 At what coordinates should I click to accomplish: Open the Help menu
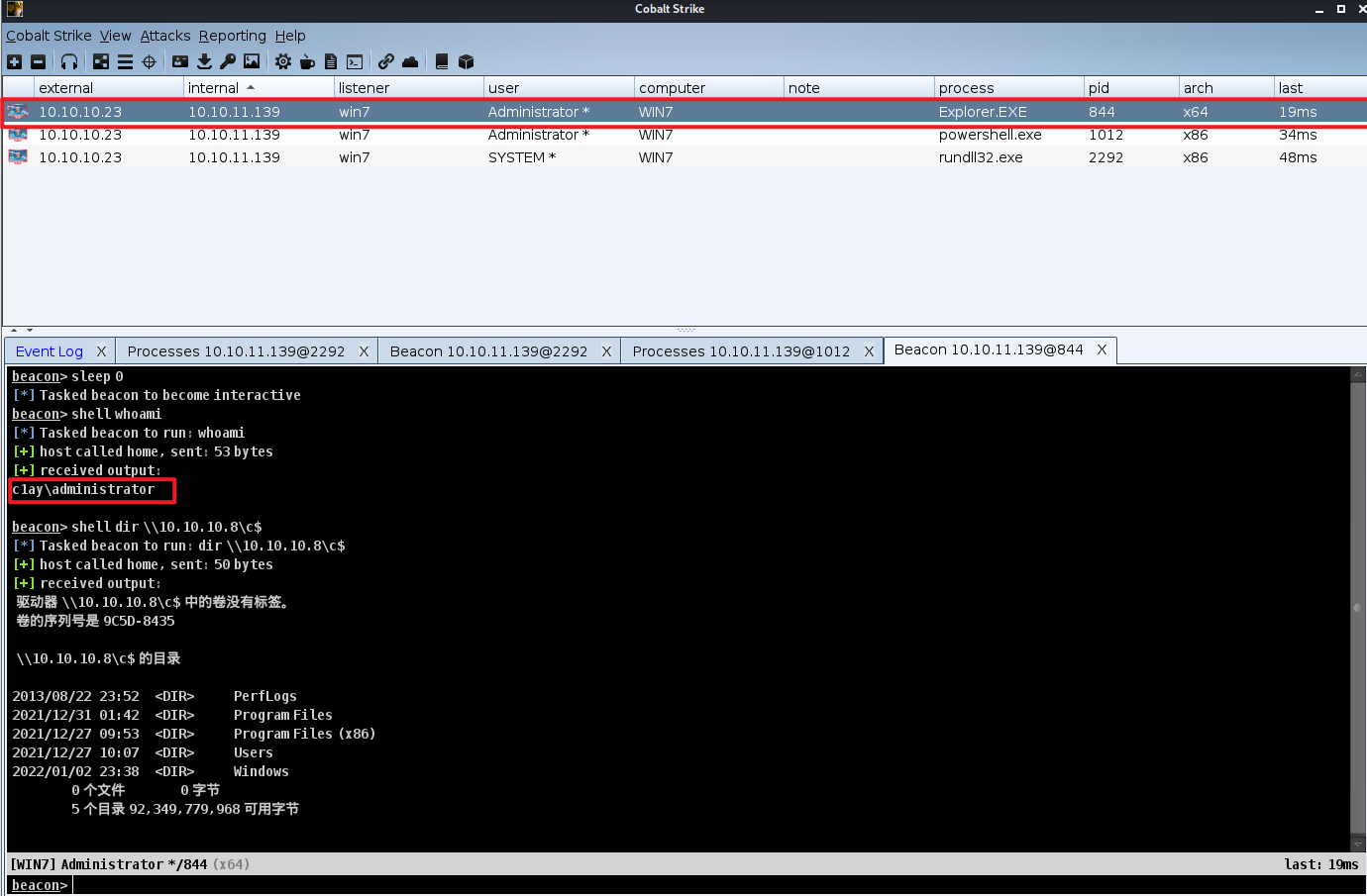[x=290, y=36]
